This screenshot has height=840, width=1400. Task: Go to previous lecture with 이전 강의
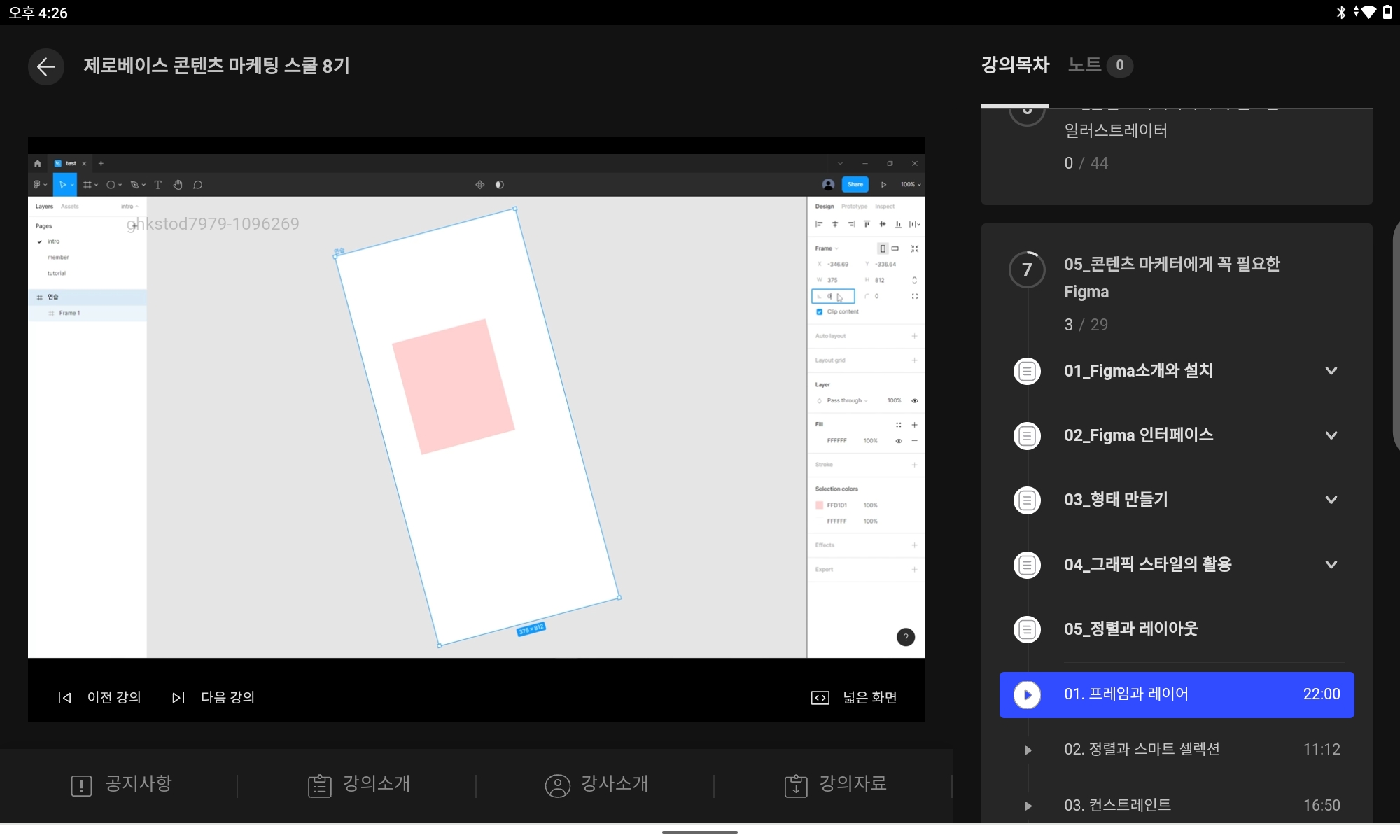[x=99, y=697]
